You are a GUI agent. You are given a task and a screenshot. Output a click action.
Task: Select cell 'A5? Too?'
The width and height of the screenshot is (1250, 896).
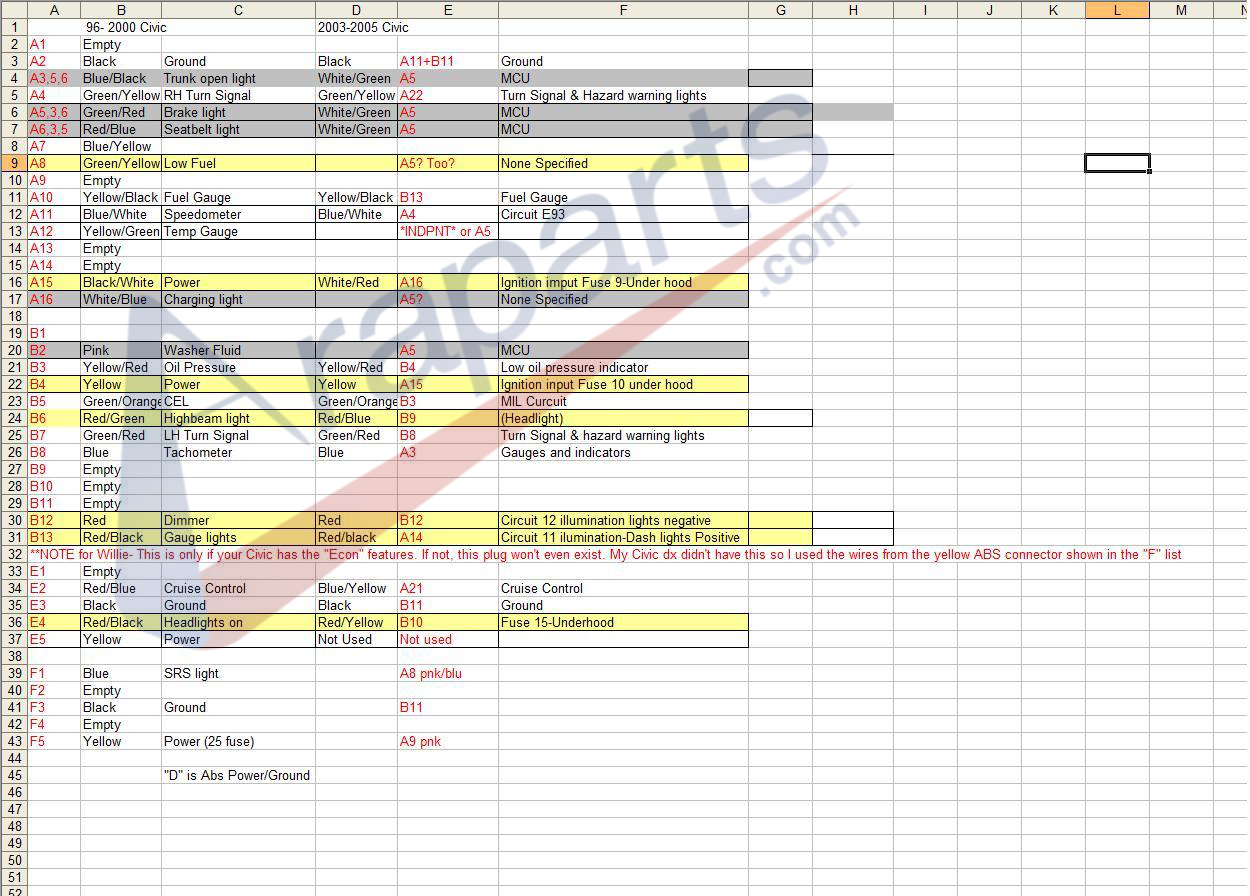point(448,163)
